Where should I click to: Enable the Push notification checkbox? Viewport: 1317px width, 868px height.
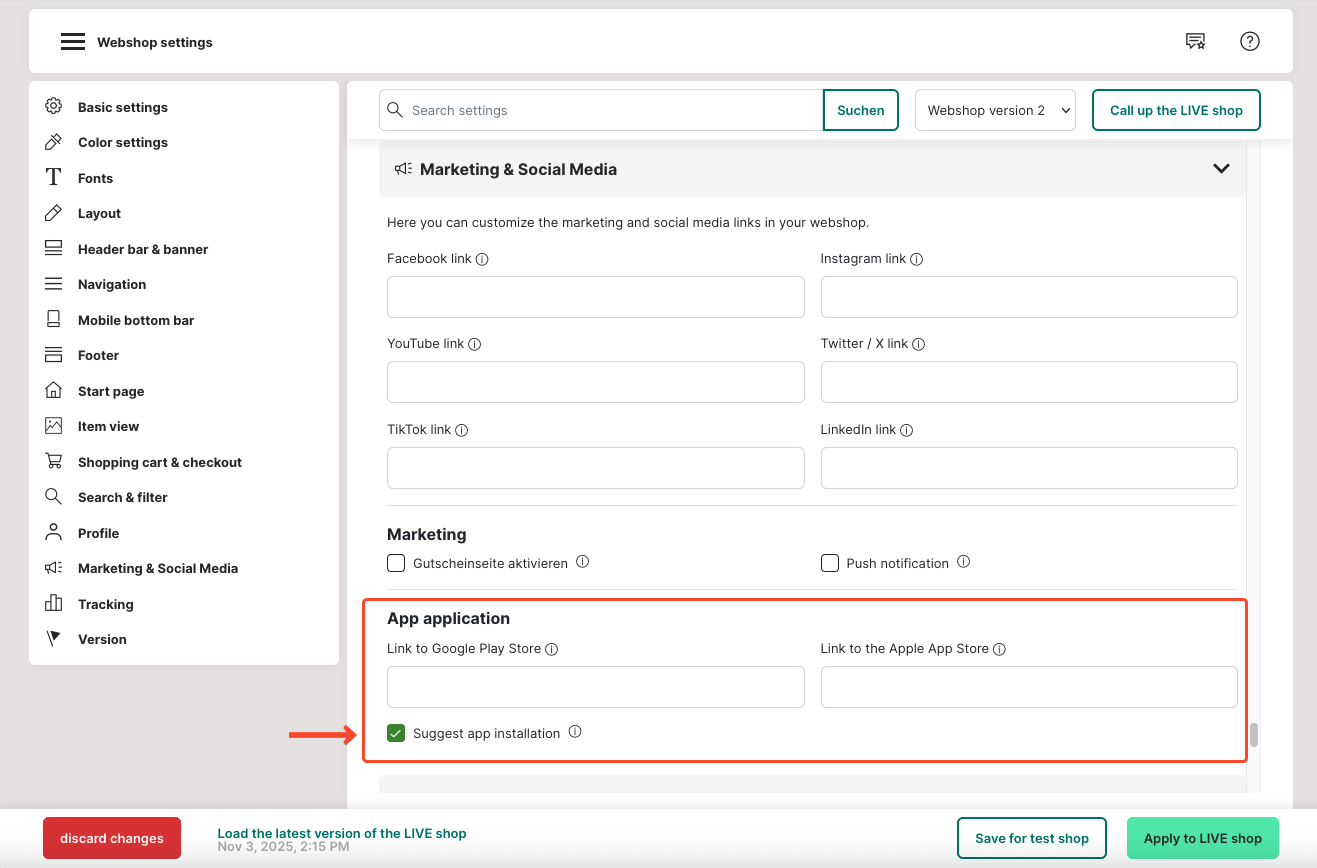pos(829,563)
